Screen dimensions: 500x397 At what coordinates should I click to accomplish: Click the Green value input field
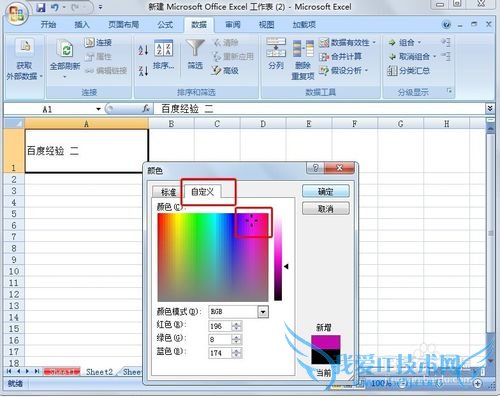(x=220, y=339)
